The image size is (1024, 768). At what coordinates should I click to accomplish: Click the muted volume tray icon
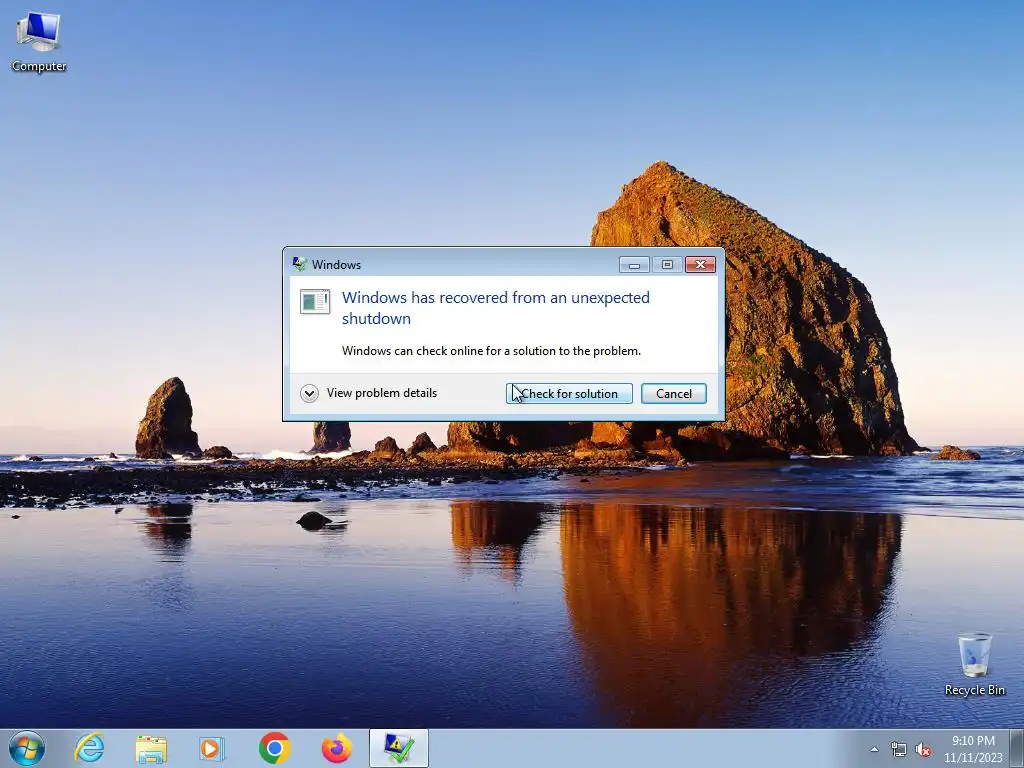pyautogui.click(x=923, y=750)
